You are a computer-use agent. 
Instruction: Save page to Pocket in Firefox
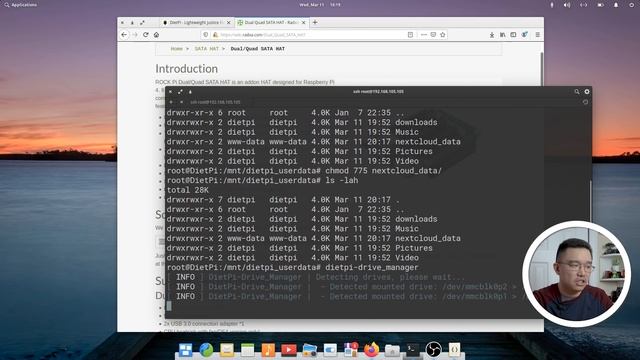coord(433,35)
